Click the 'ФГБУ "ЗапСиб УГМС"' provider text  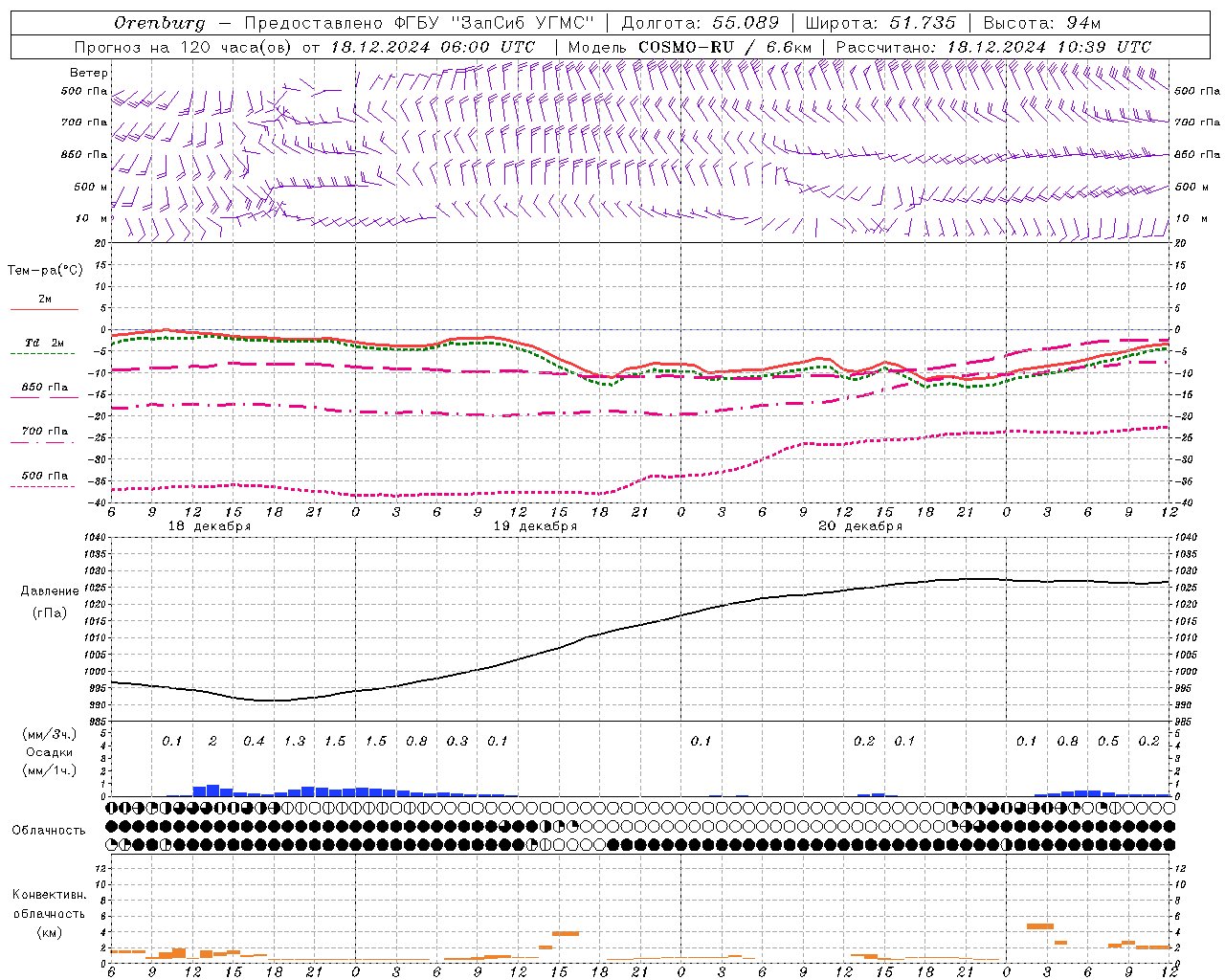494,23
